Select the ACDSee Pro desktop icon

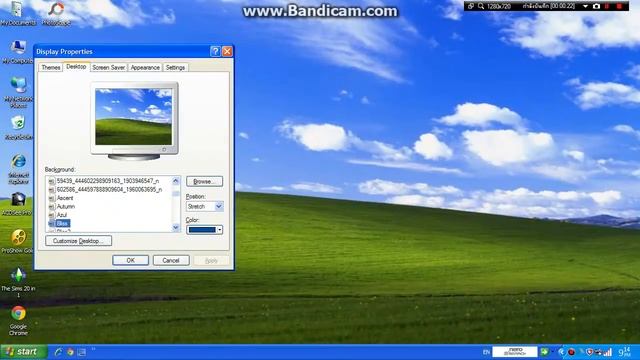click(18, 204)
